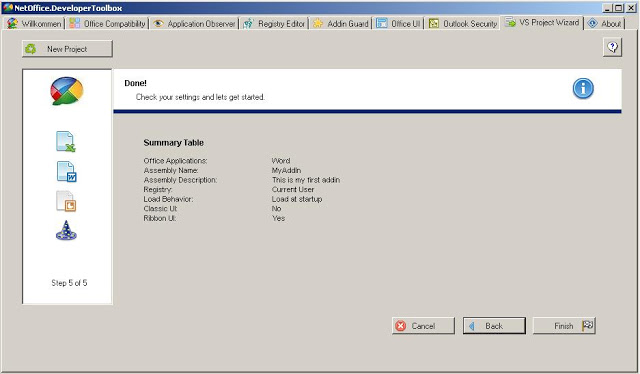Viewport: 640px width, 374px height.
Task: Click the Outlook Security tab icon
Action: [433, 24]
